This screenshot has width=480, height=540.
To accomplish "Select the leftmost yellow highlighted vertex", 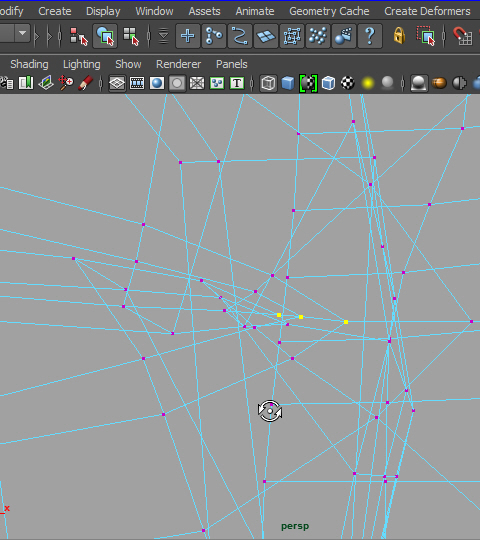I will coord(279,315).
